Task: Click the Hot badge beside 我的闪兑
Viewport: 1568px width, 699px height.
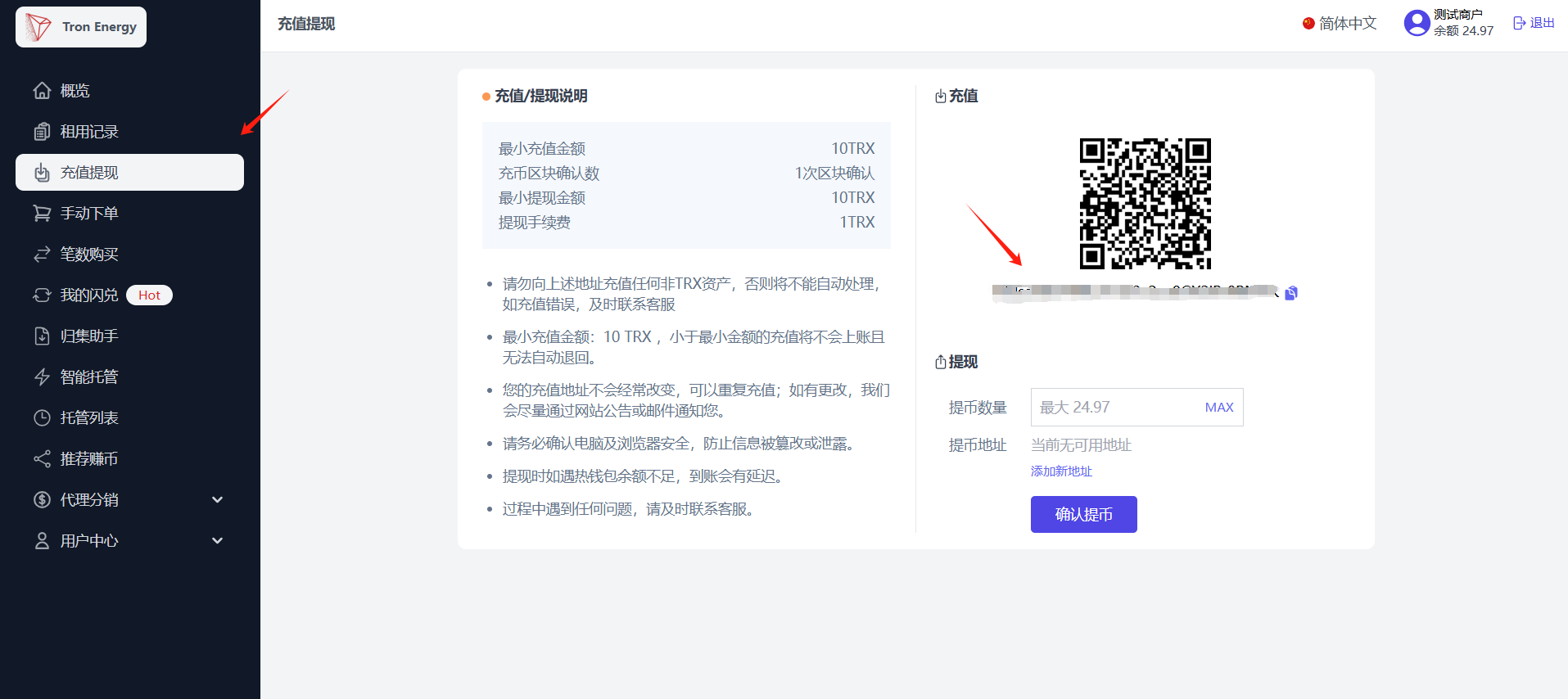Action: click(x=149, y=295)
